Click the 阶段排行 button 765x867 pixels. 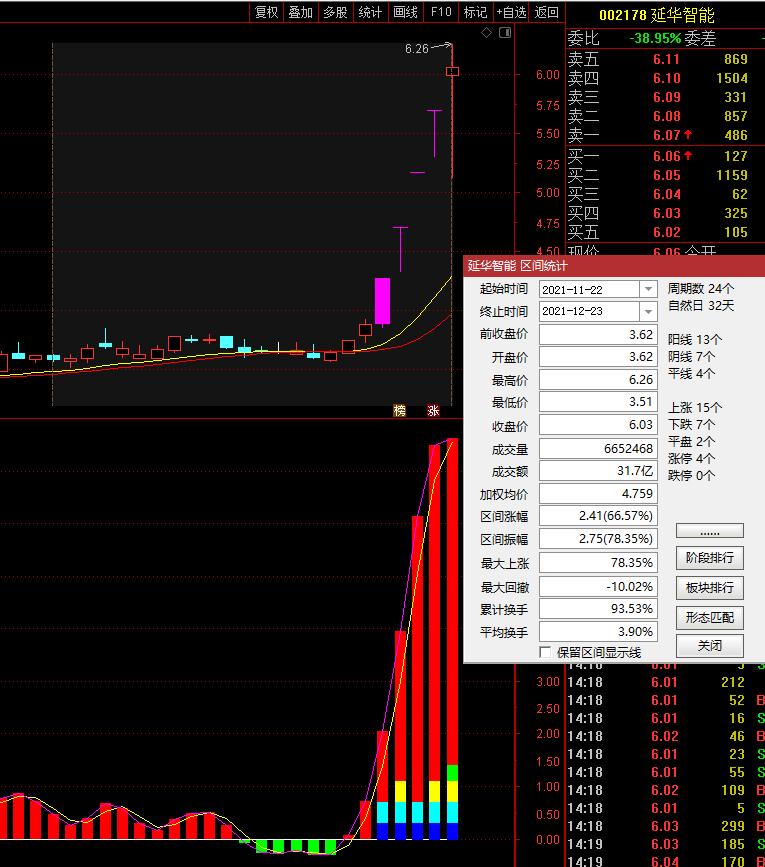[x=709, y=558]
